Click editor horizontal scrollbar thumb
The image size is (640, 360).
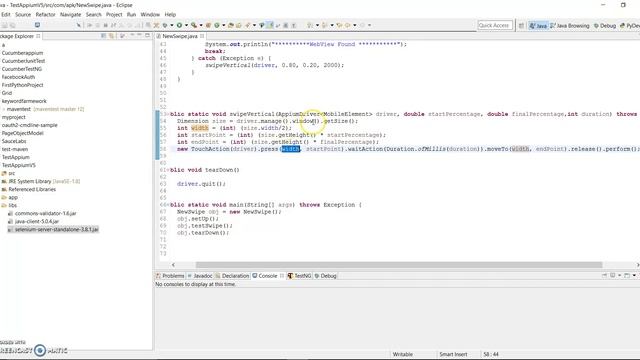[399, 264]
